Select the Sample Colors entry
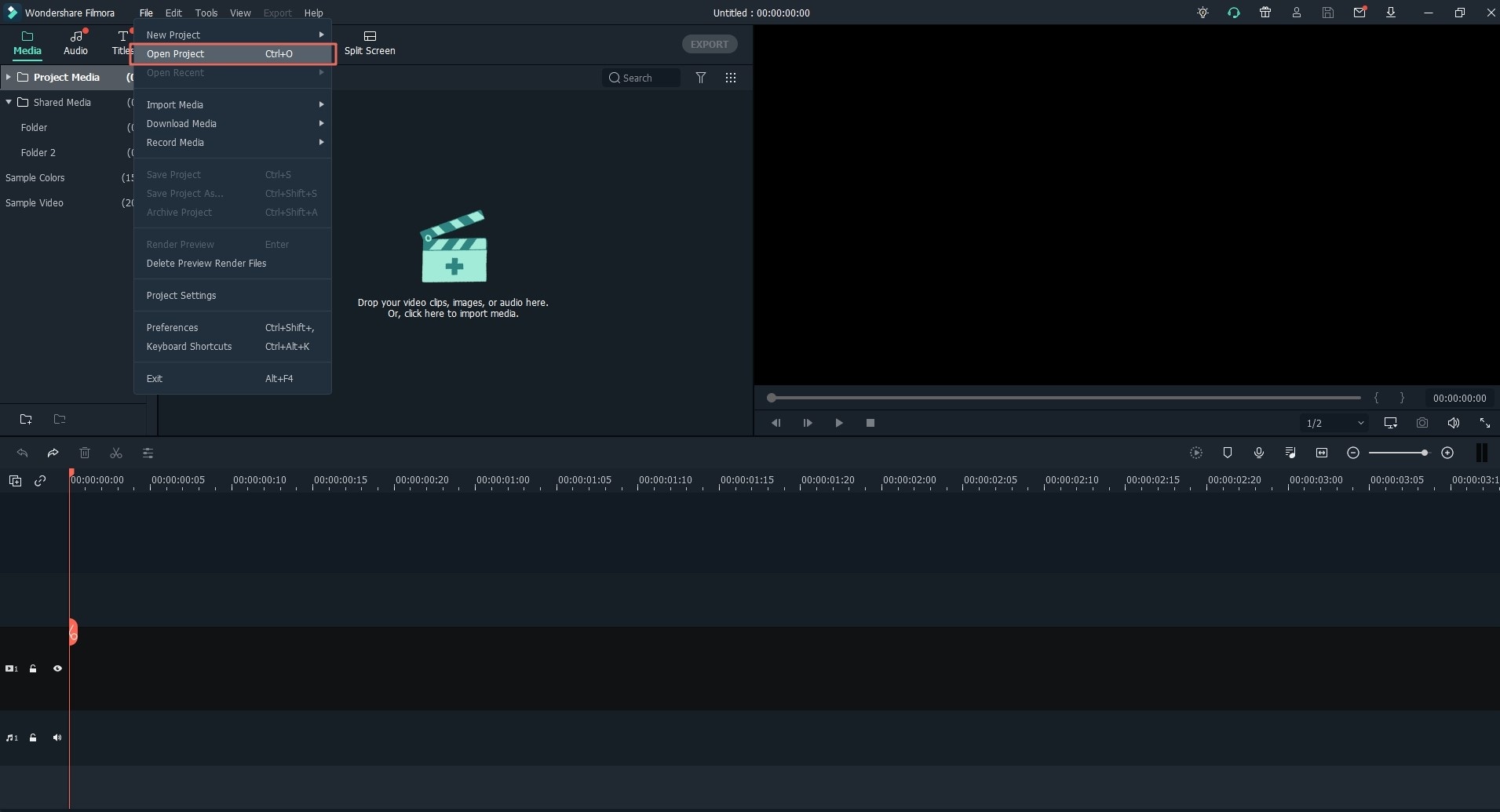The width and height of the screenshot is (1500, 812). [x=35, y=177]
